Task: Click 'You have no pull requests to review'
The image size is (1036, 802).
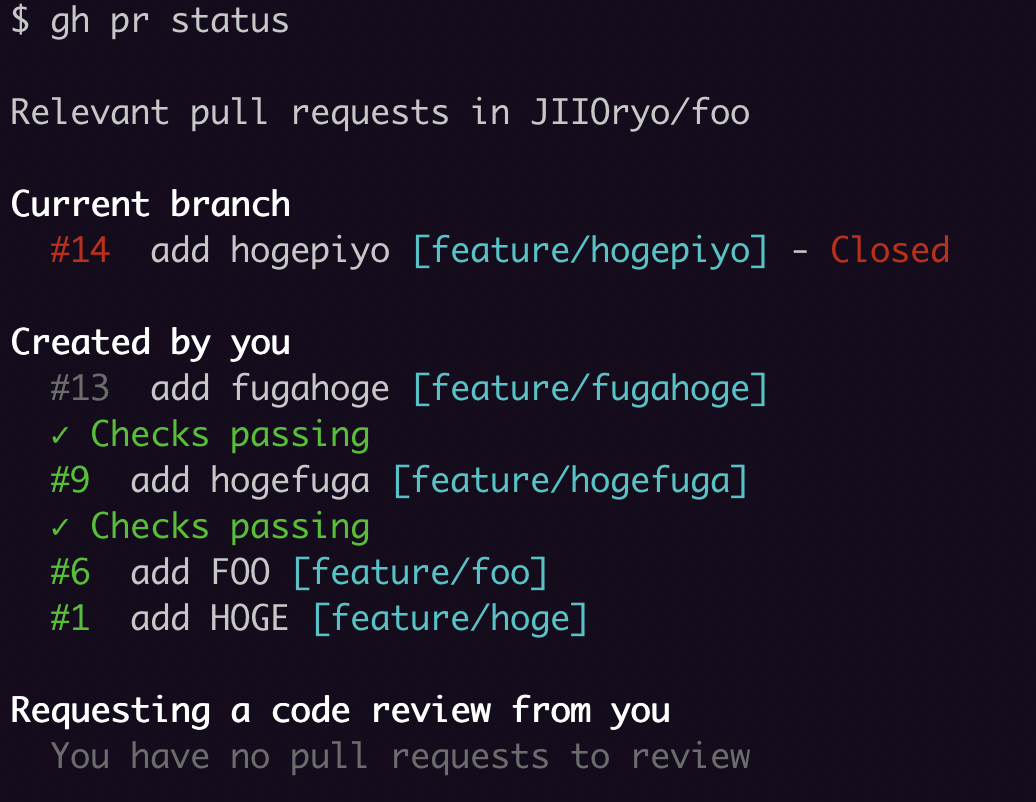Action: (400, 757)
